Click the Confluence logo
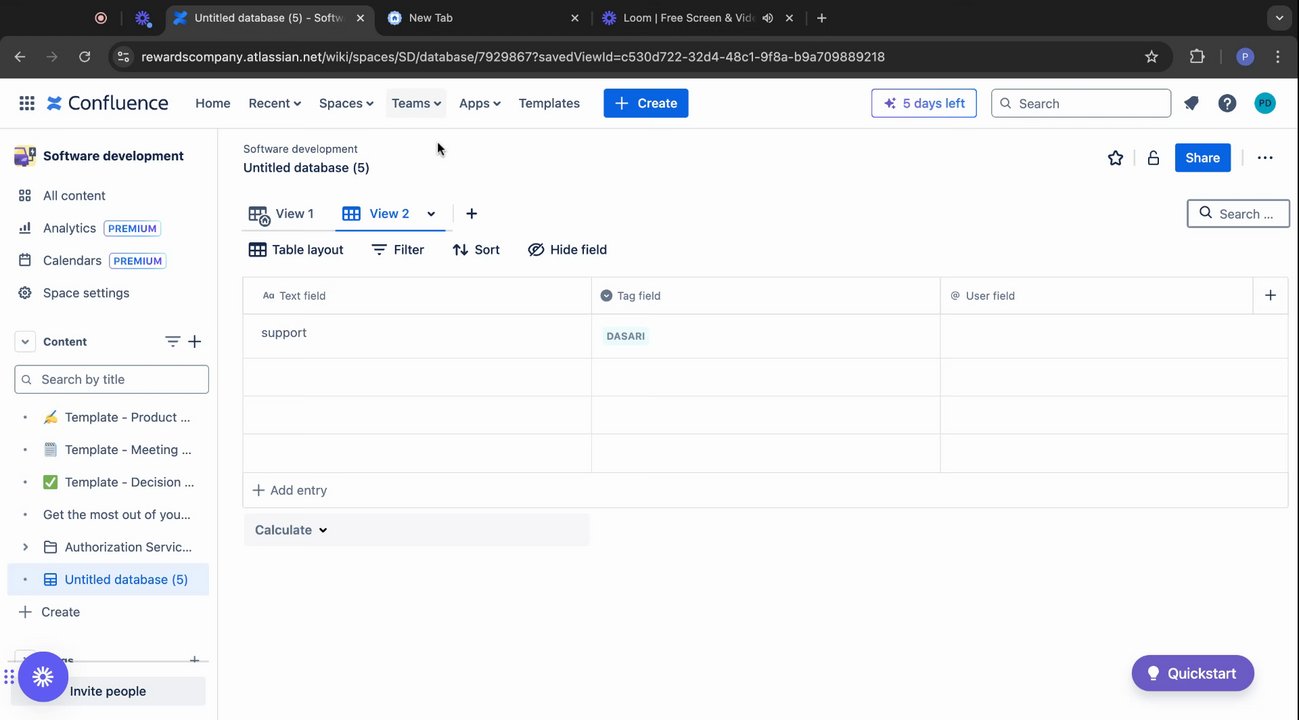Screen dimensions: 1299x720 click(108, 103)
